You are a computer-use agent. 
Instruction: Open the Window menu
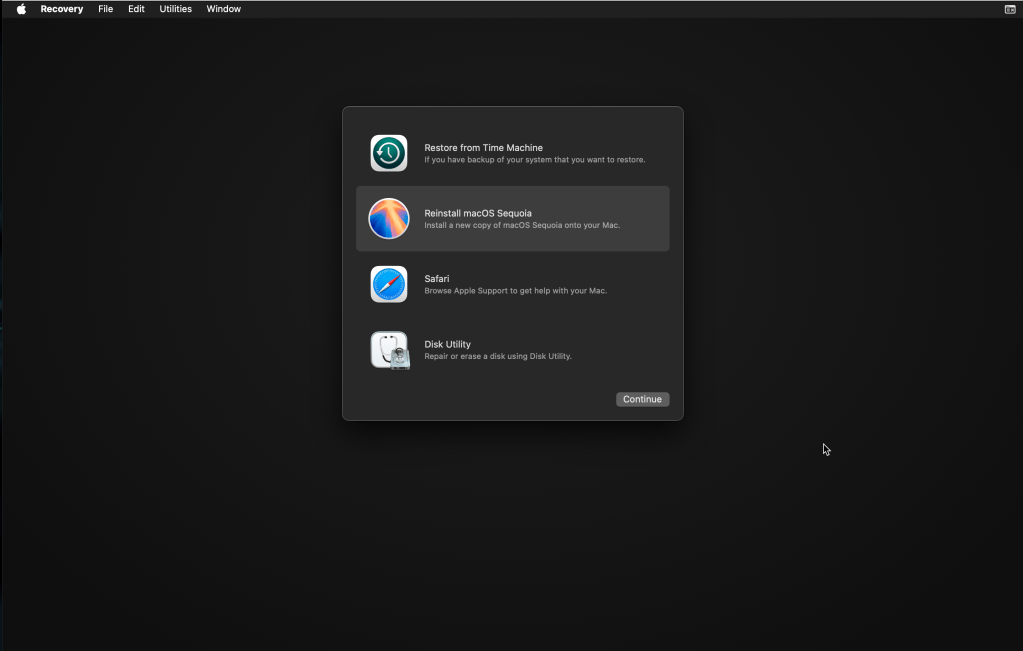(223, 9)
